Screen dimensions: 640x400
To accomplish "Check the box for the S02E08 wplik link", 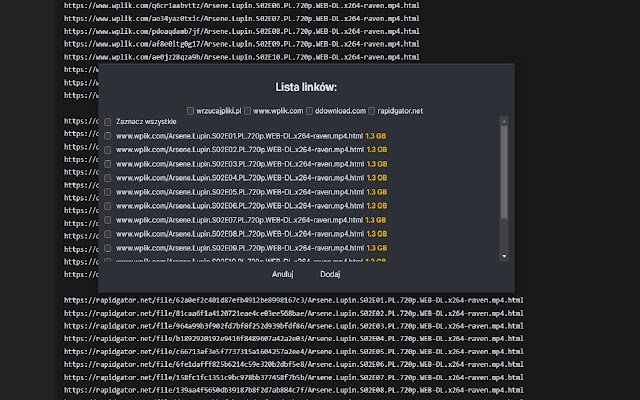I will click(107, 234).
